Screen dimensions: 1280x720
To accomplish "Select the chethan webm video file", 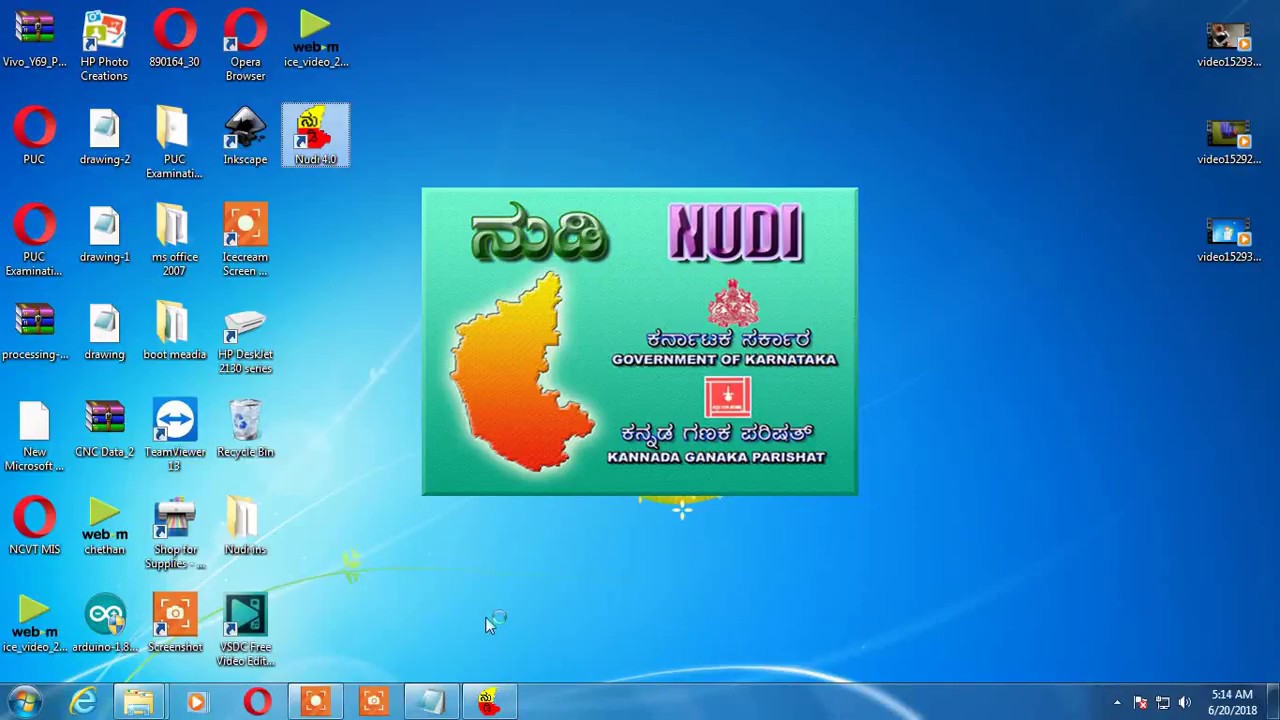I will (105, 526).
